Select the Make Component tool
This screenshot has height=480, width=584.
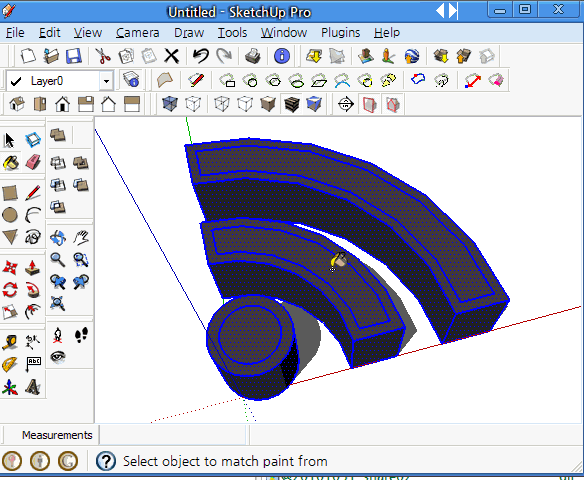coord(33,140)
